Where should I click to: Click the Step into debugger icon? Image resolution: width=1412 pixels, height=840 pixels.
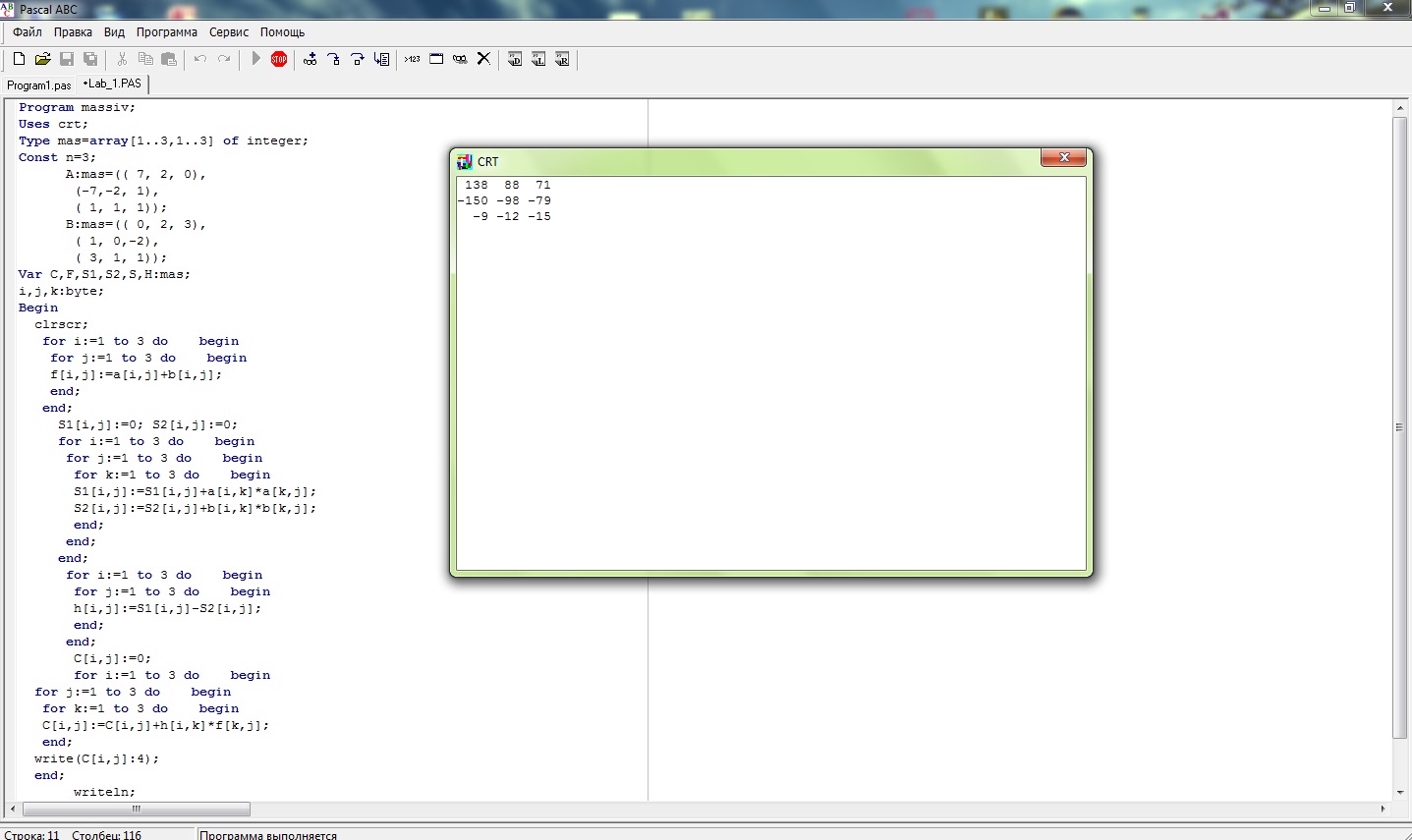(x=333, y=59)
